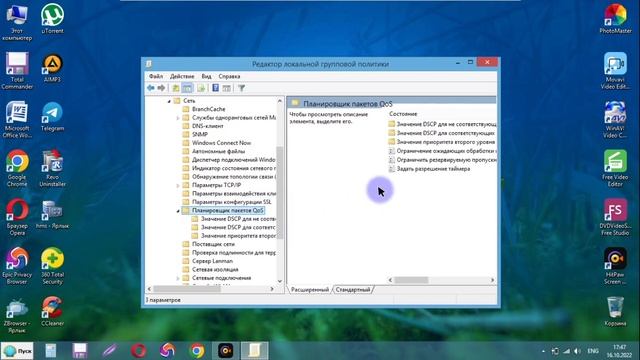Image resolution: width=640 pixels, height=360 pixels.
Task: Click the Up one level folder icon
Action: click(x=176, y=88)
